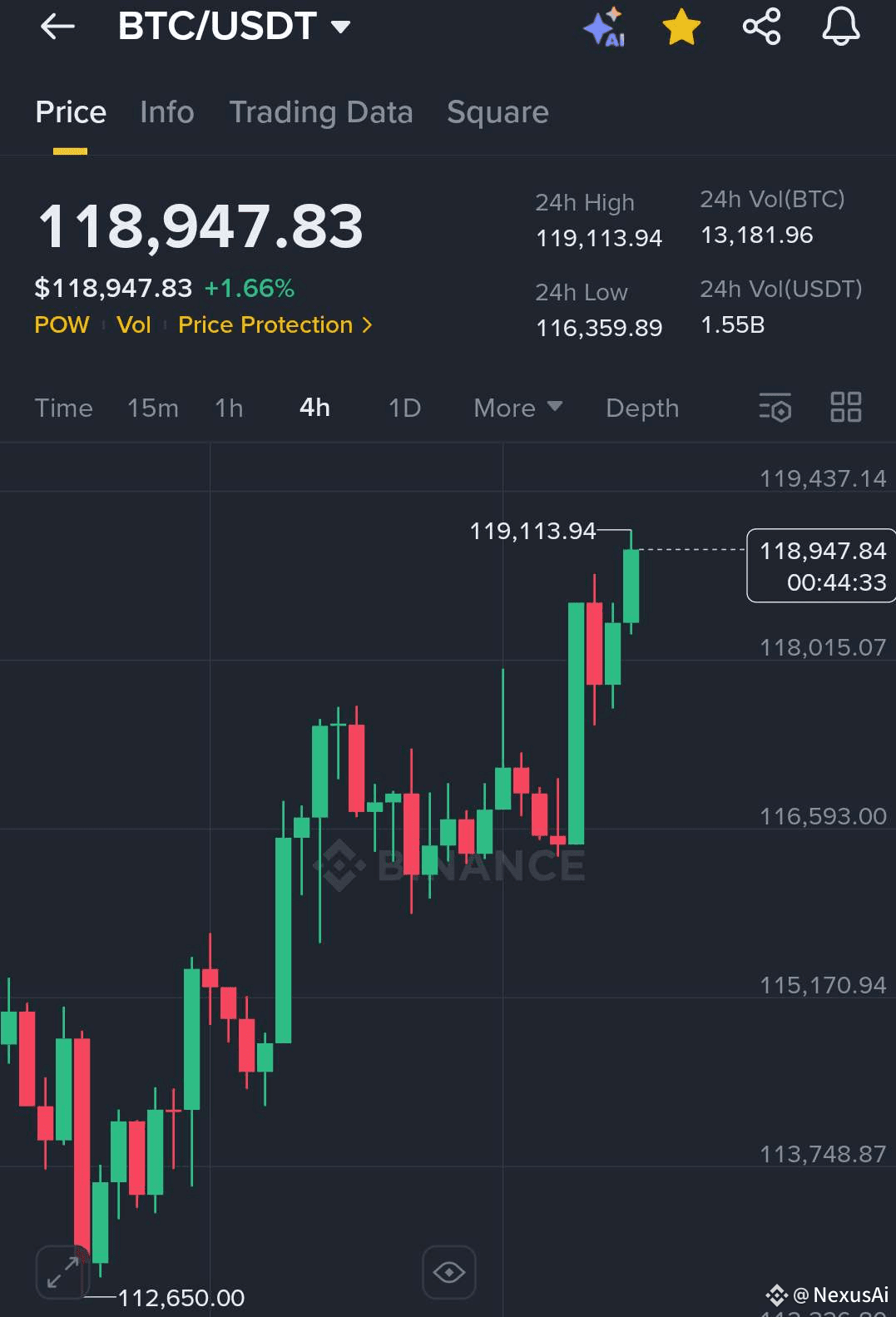This screenshot has width=896, height=1317.
Task: Open the chart grid layout icon
Action: tap(846, 408)
